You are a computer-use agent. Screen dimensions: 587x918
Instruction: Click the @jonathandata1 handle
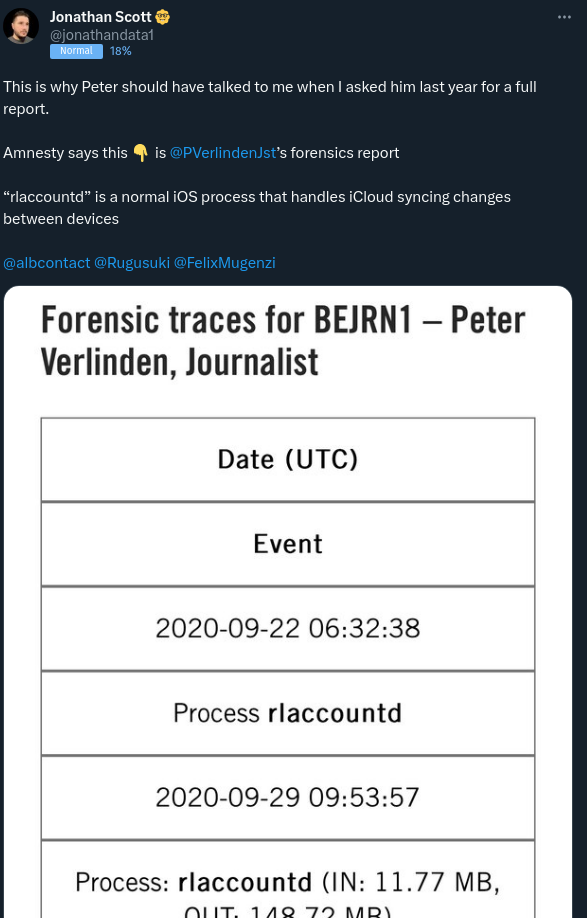pyautogui.click(x=102, y=35)
